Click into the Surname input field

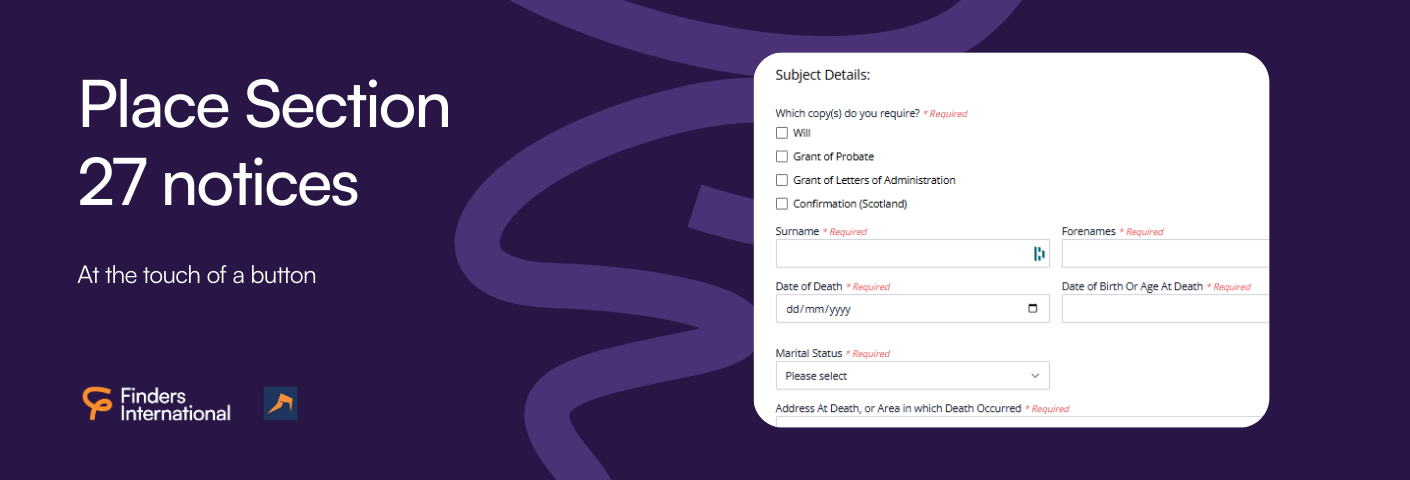click(x=913, y=254)
